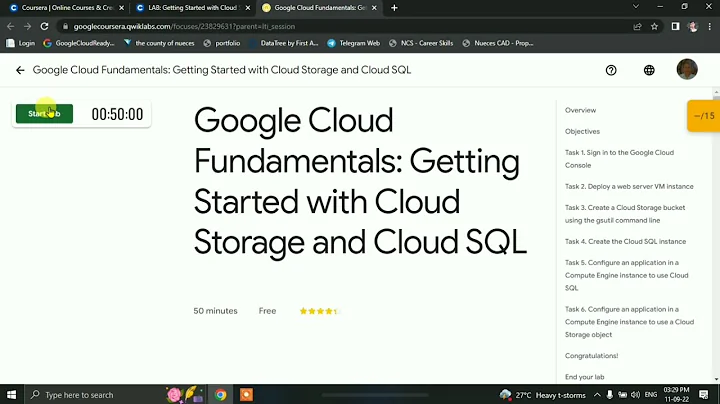Open Task 4 Create the Cloud SQL instance

pyautogui.click(x=625, y=241)
